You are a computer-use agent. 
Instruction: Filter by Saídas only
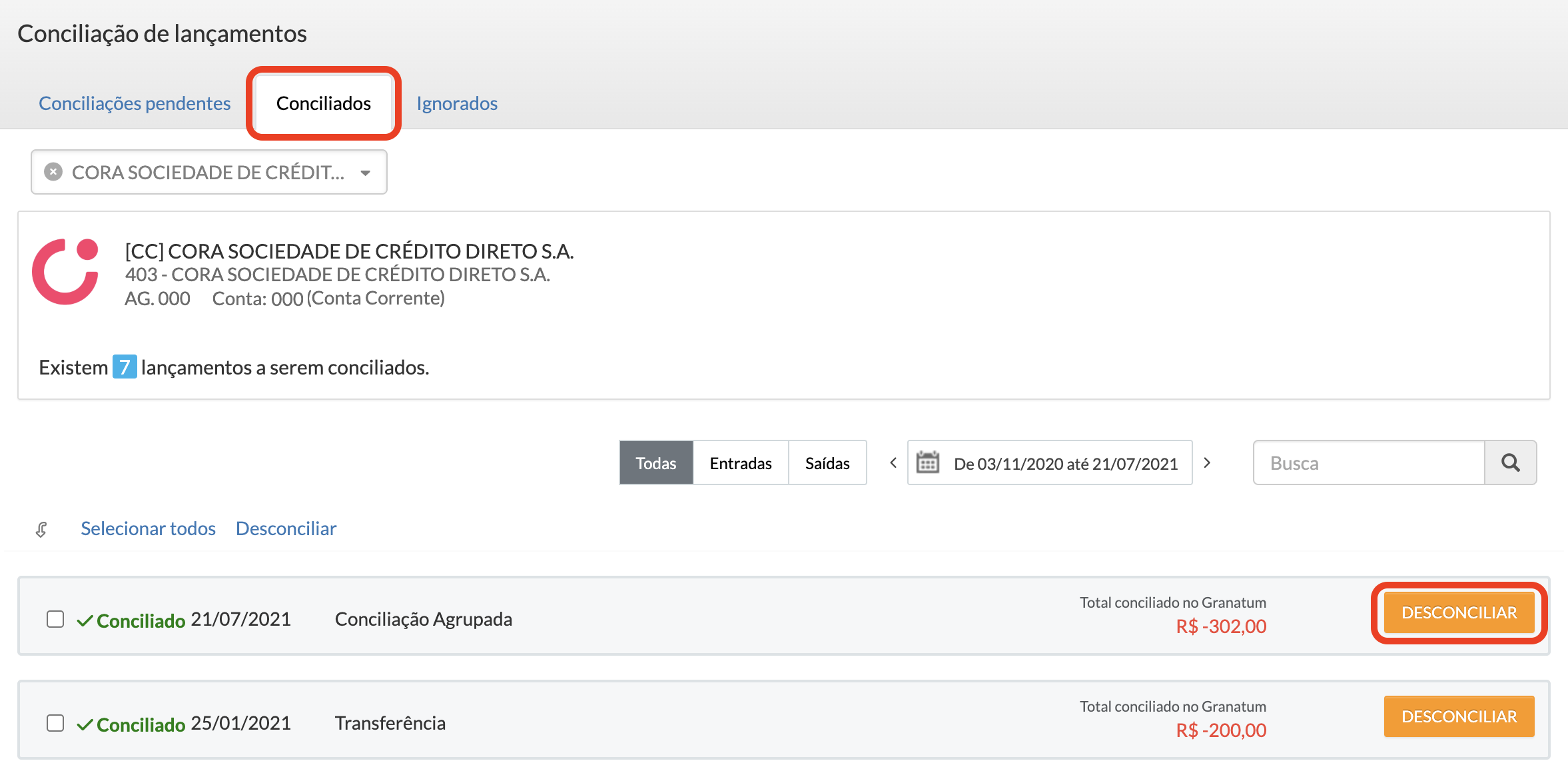pyautogui.click(x=827, y=462)
